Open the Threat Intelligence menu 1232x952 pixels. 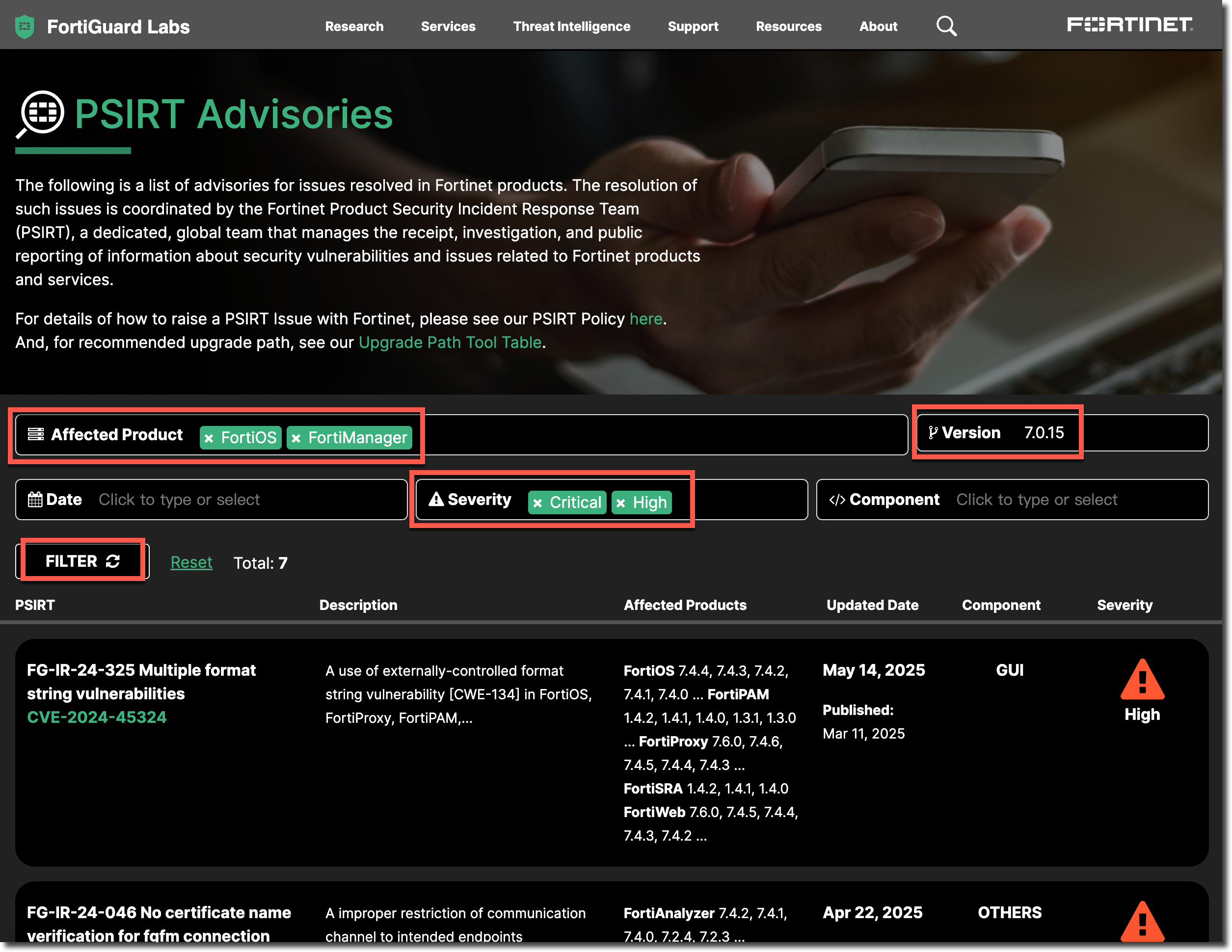tap(571, 26)
